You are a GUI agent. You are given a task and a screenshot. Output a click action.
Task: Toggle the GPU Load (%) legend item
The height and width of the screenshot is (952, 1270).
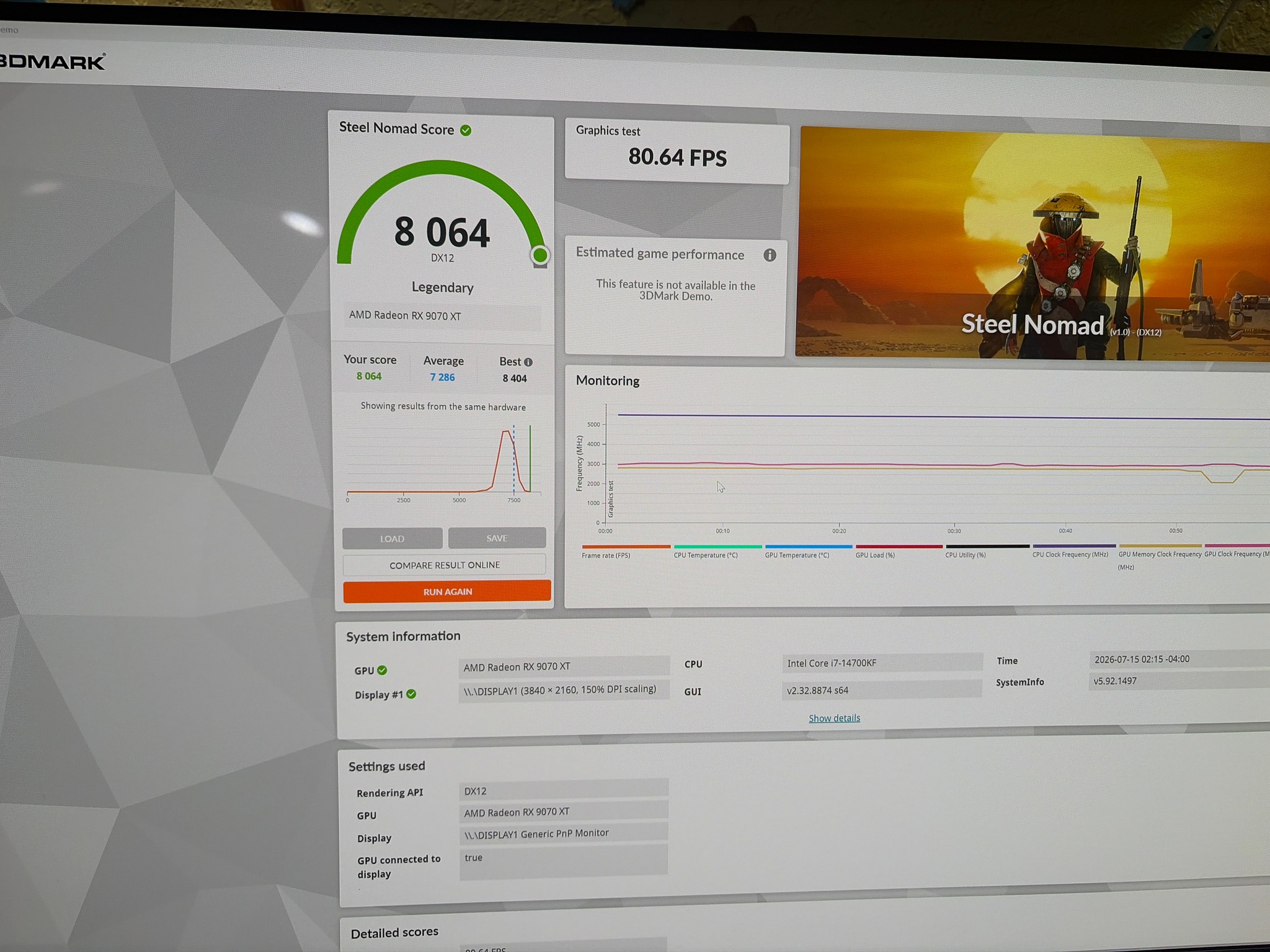coord(899,551)
